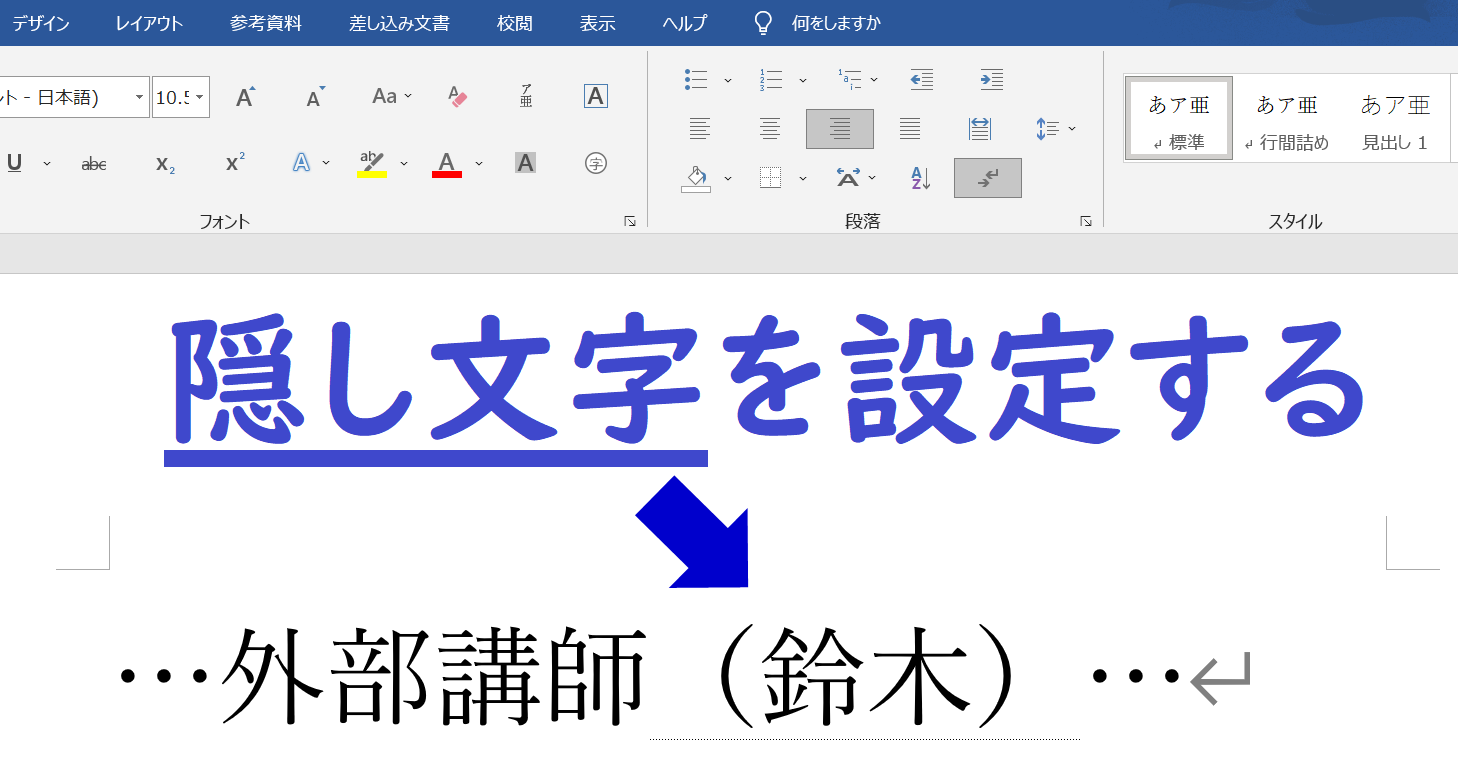Expand the bullet library dropdown arrow
Screen dimensions: 1467x771
click(x=728, y=79)
